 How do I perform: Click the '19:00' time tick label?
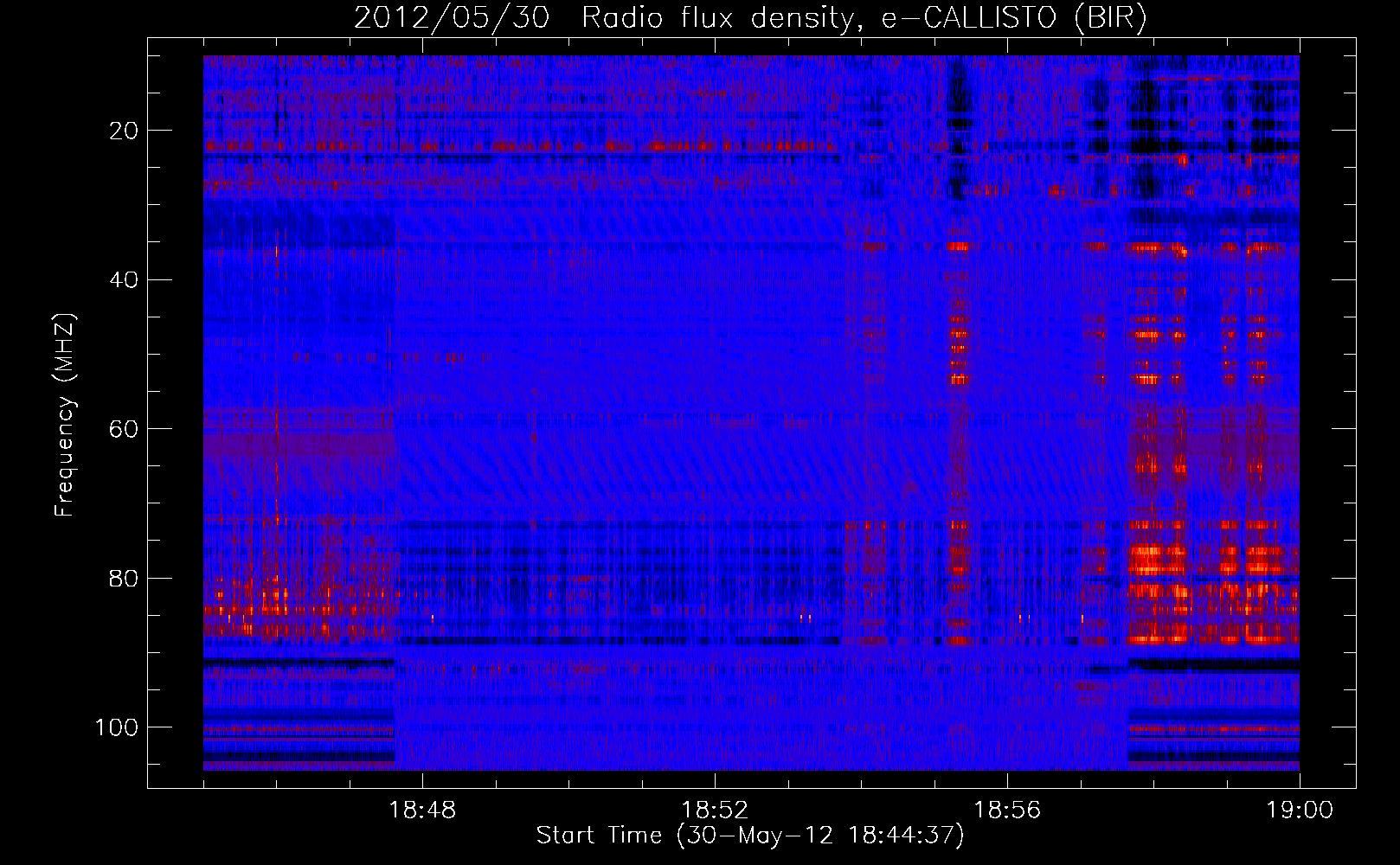point(1300,811)
